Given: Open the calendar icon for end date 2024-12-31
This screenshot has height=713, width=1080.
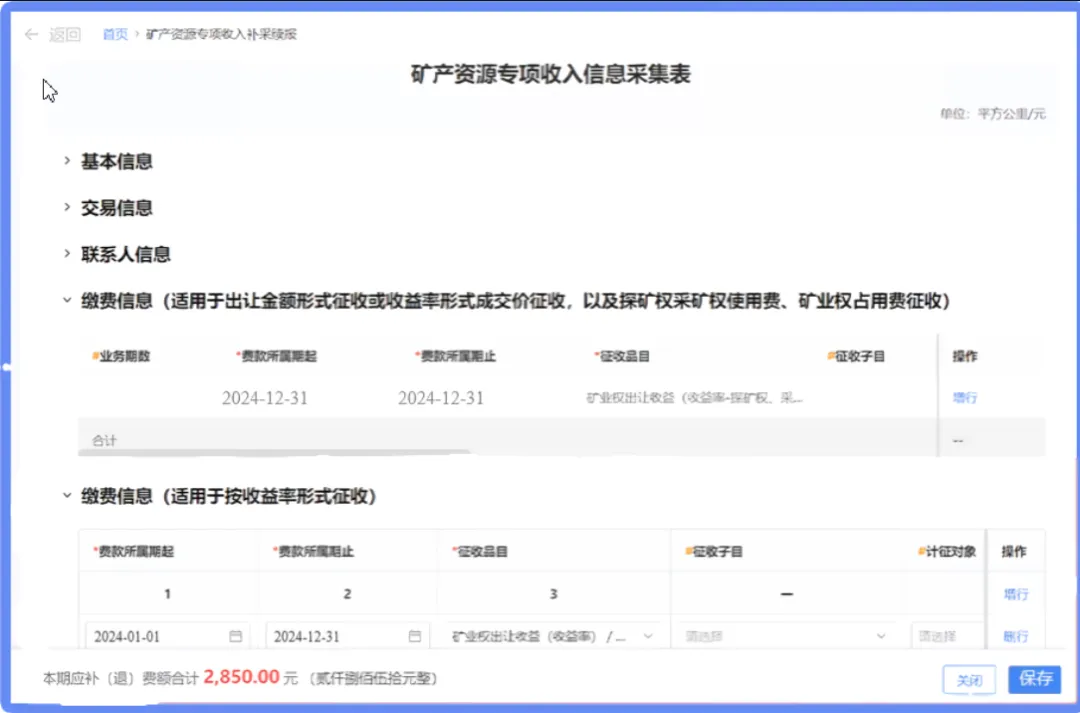Looking at the screenshot, I should click(x=415, y=636).
